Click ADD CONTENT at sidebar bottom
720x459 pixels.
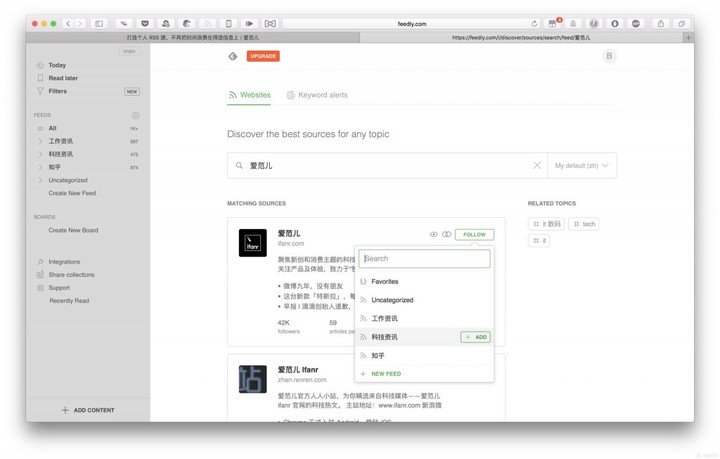click(x=88, y=410)
